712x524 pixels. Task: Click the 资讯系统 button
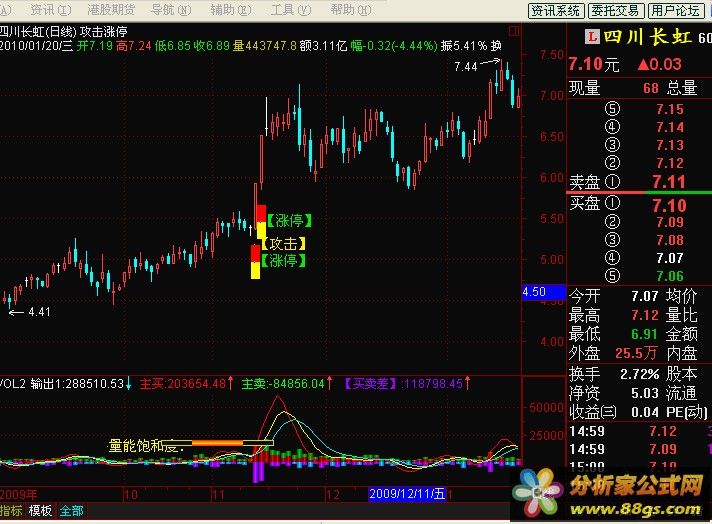point(556,10)
